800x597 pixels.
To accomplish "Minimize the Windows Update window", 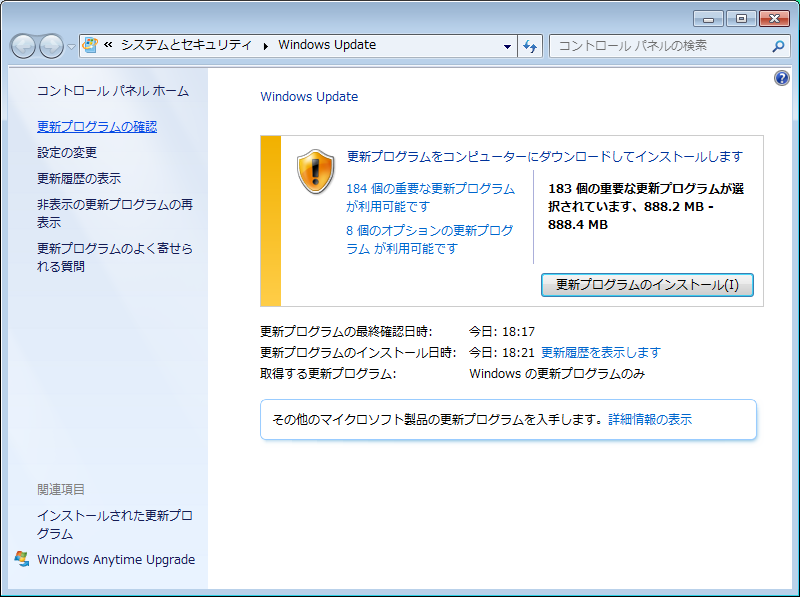I will 708,19.
